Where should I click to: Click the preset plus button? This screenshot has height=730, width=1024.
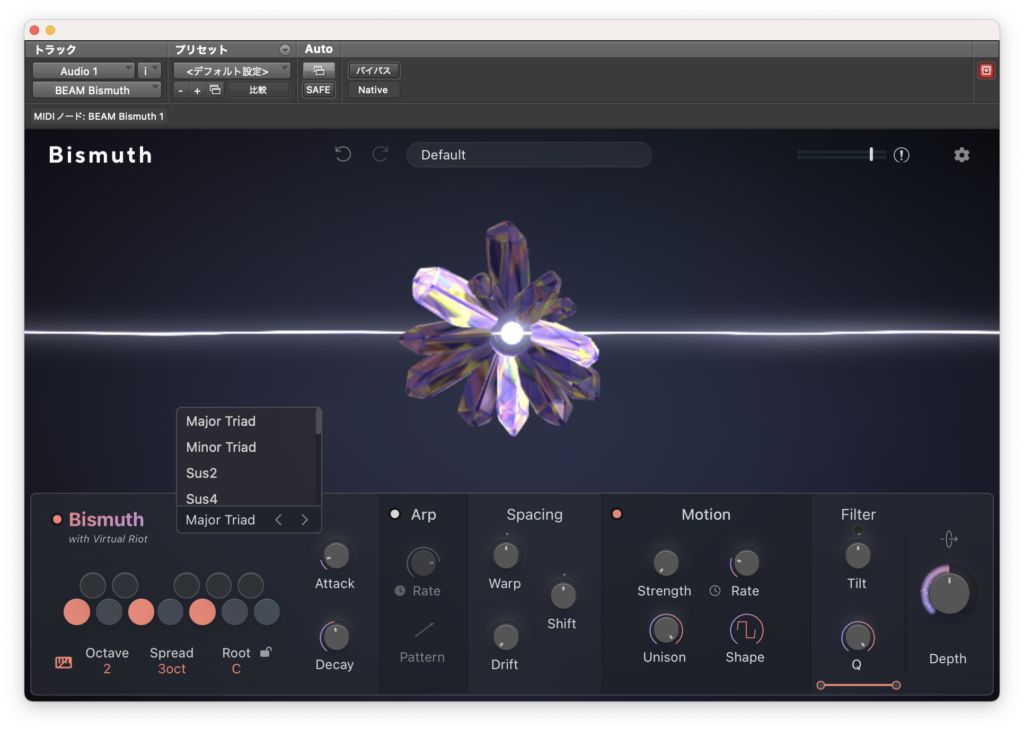(x=197, y=91)
